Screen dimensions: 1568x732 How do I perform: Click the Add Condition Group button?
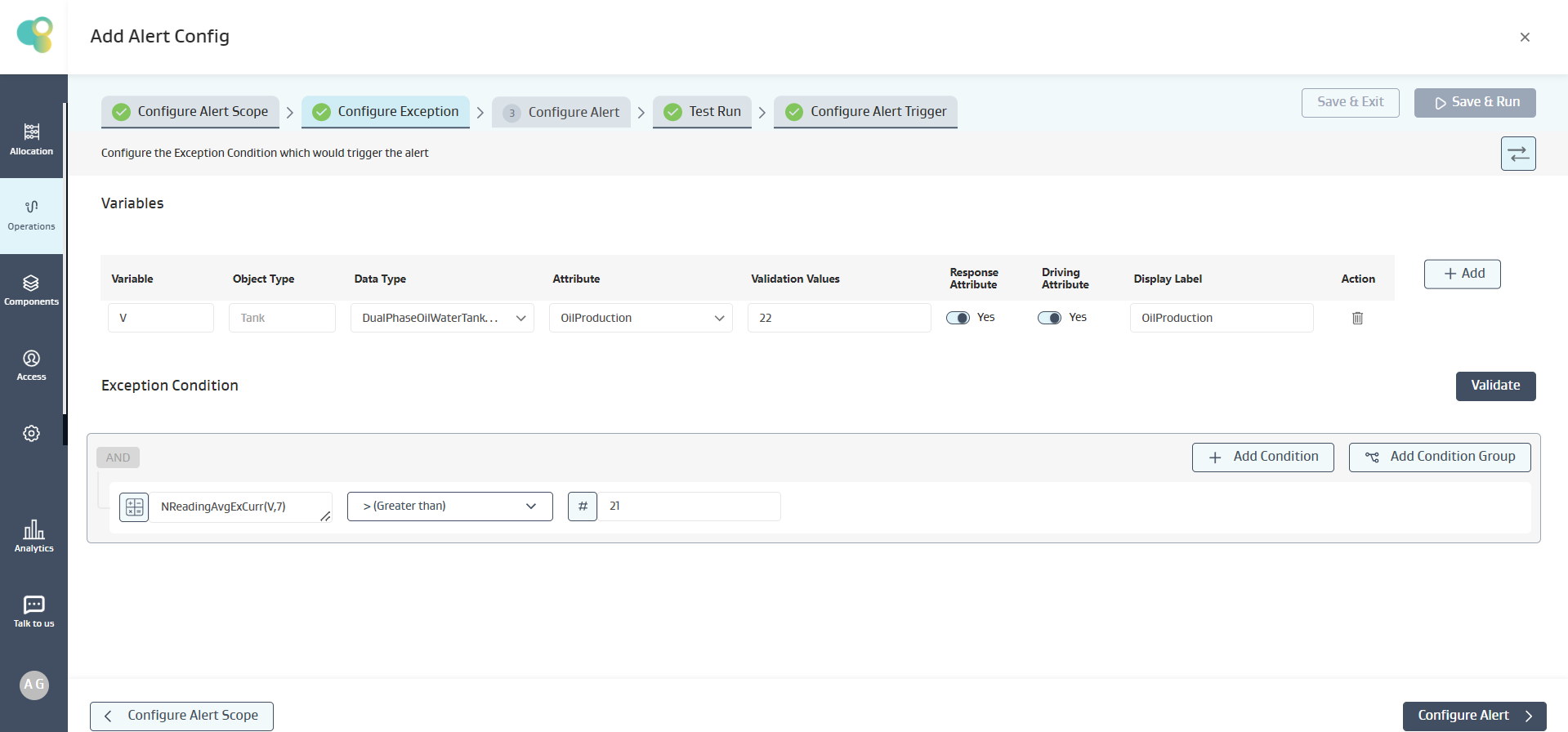click(1439, 457)
